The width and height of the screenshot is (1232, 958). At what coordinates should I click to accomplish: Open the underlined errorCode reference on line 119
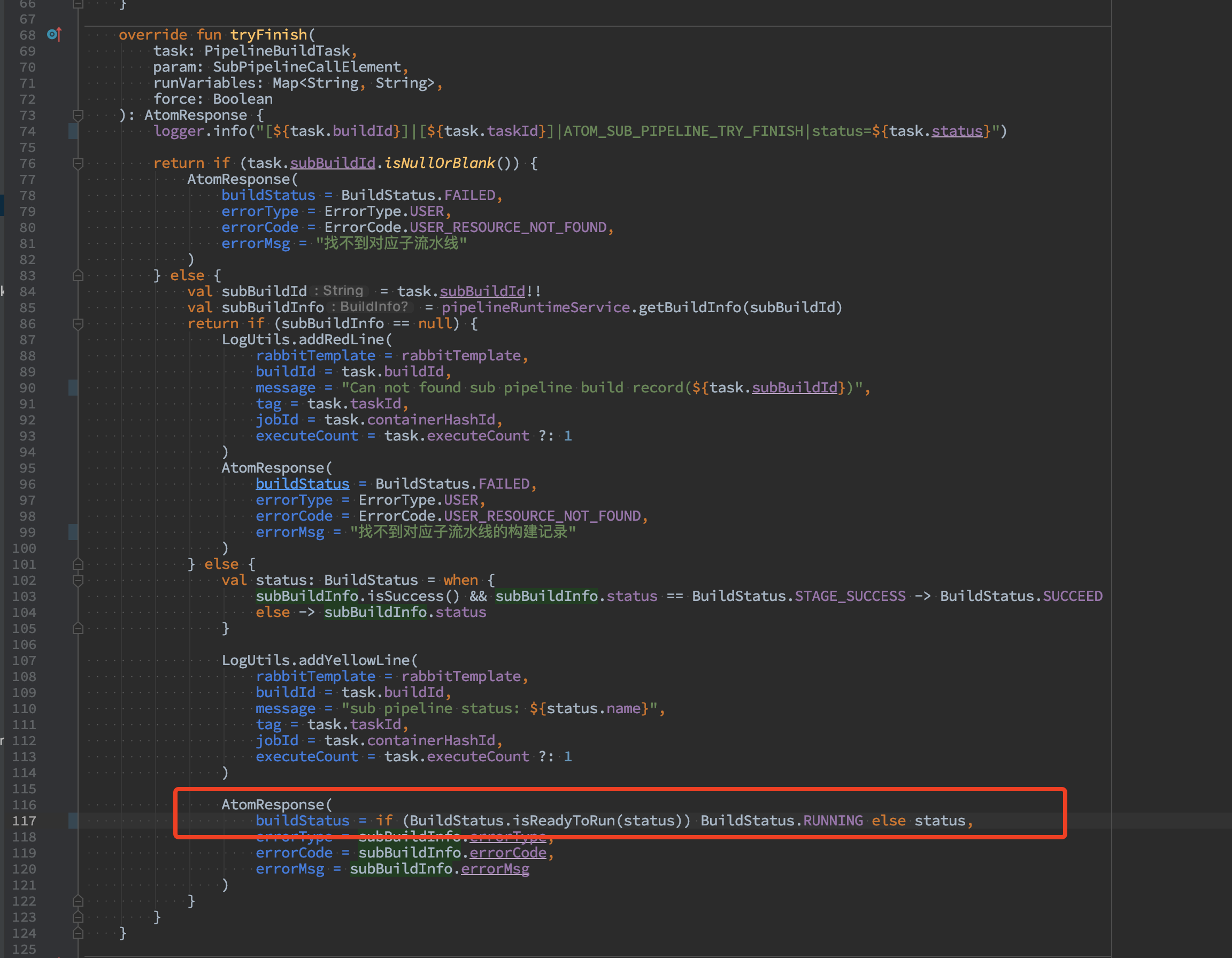point(507,853)
